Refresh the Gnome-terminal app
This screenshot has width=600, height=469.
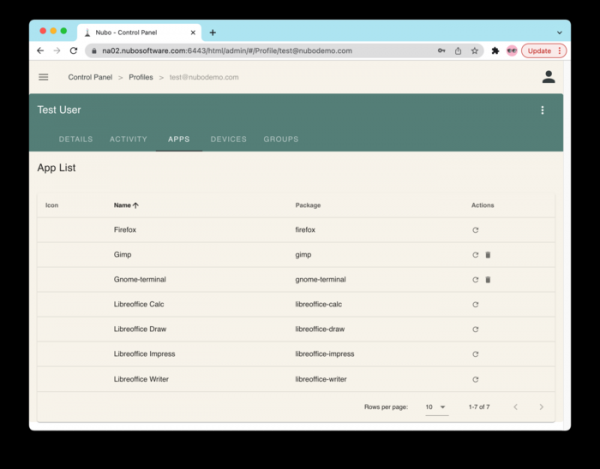pyautogui.click(x=475, y=280)
